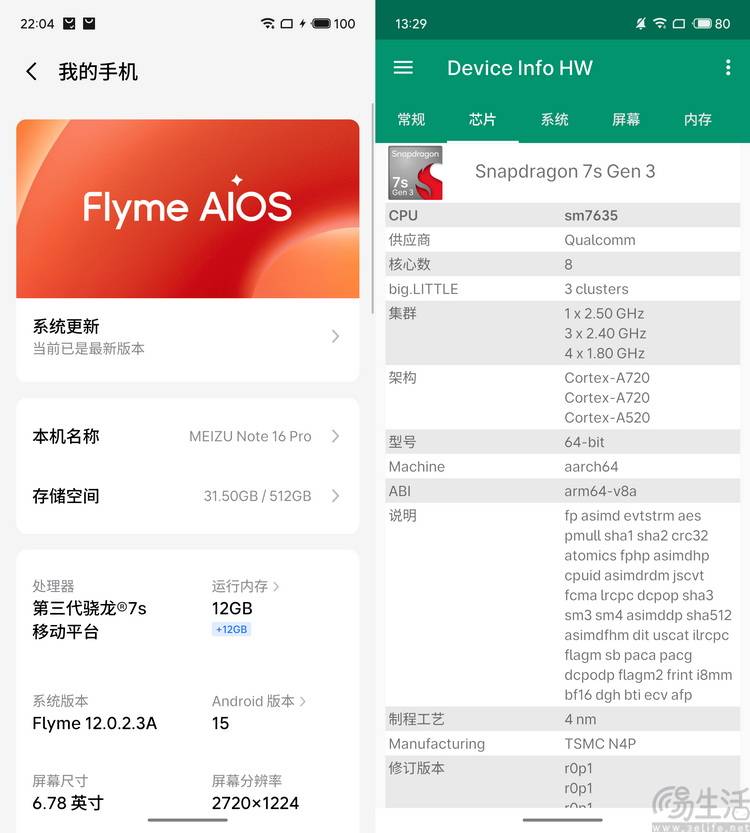The width and height of the screenshot is (750, 833).
Task: Tap the 当前已是最新版本 status text
Action: (89, 348)
